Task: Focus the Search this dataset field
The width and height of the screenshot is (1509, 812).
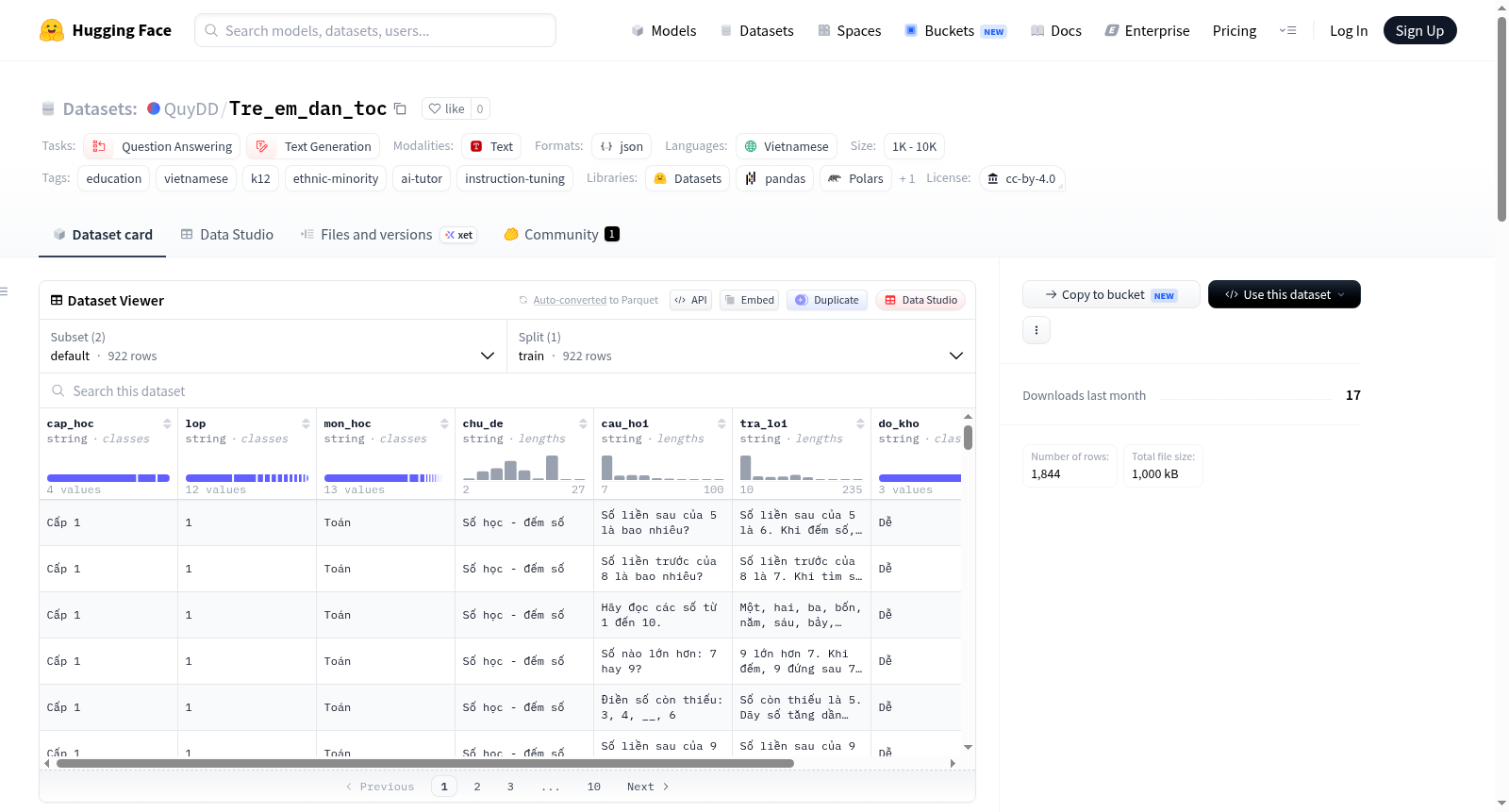Action: point(507,390)
